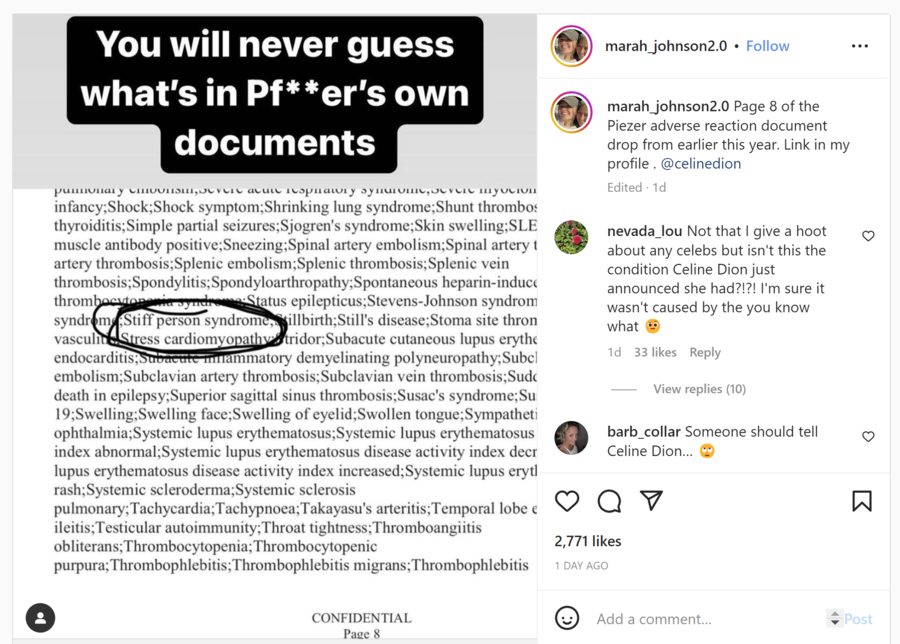This screenshot has height=644, width=900.
Task: Like barb_collar's comment
Action: point(868,436)
